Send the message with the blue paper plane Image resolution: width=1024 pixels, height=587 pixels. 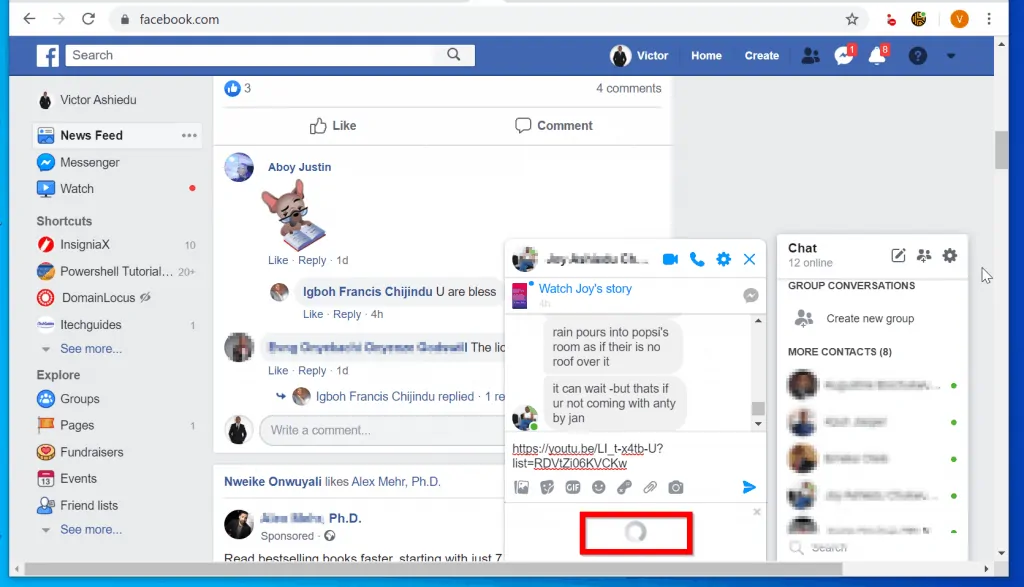(749, 487)
